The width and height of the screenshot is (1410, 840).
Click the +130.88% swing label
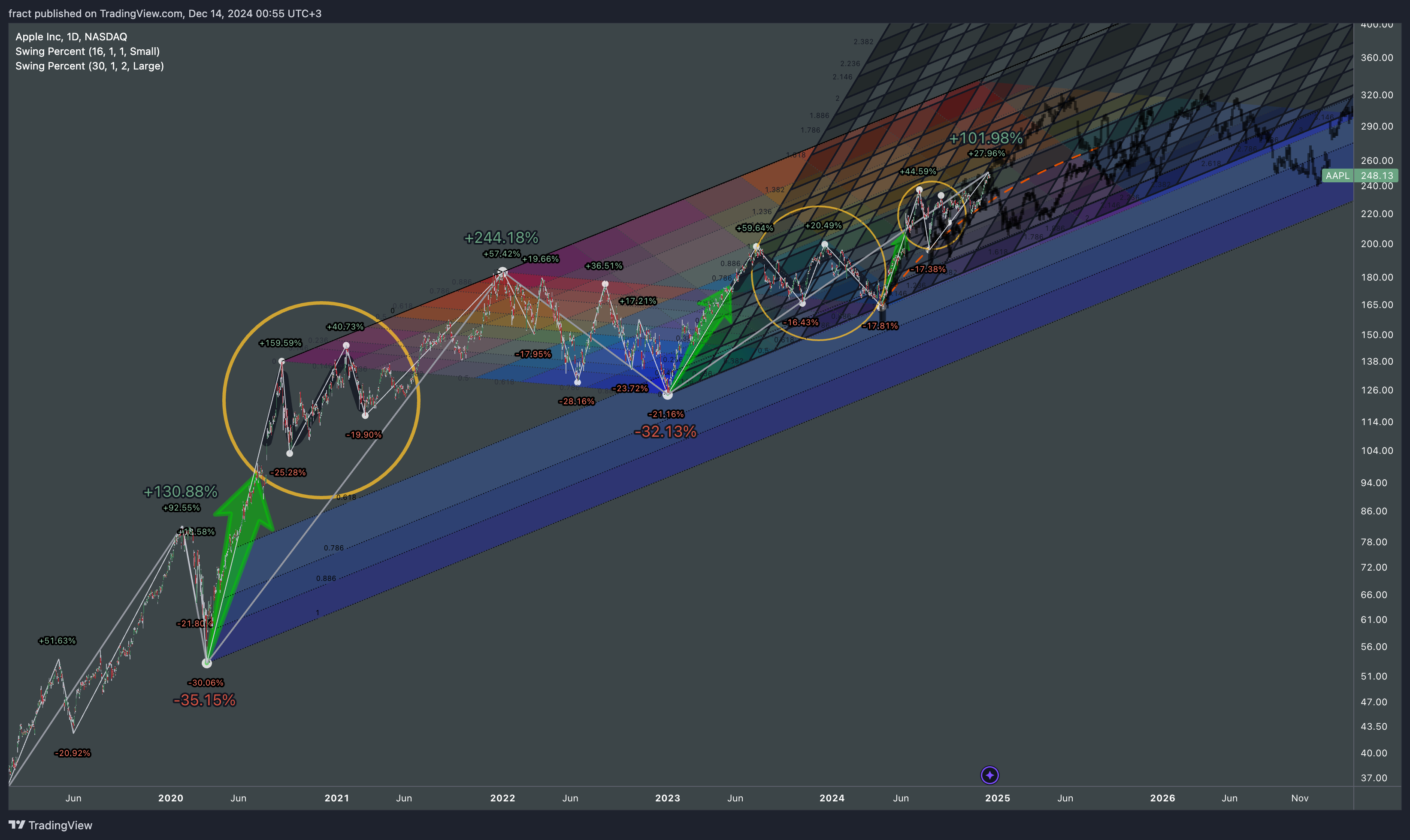coord(181,491)
